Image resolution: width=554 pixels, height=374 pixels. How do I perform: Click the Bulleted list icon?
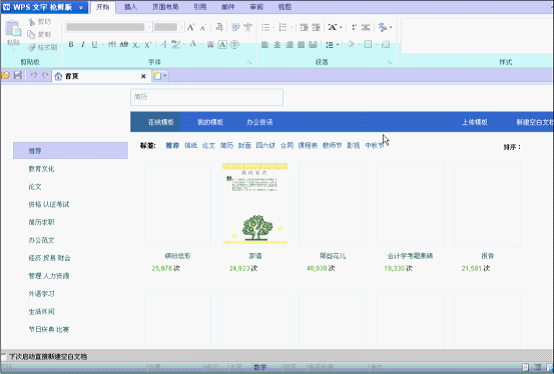point(265,27)
